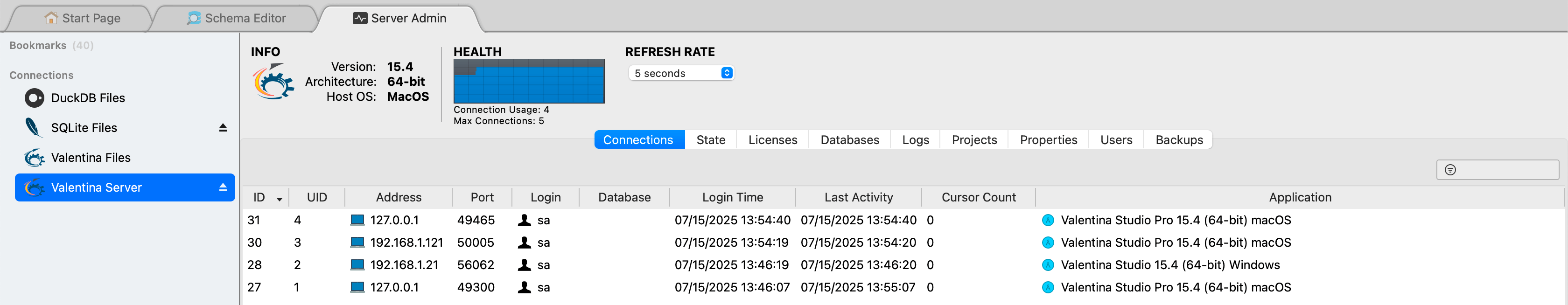Screen dimensions: 1568x305
Task: Click the application icon in row ID 27
Action: point(1048,287)
